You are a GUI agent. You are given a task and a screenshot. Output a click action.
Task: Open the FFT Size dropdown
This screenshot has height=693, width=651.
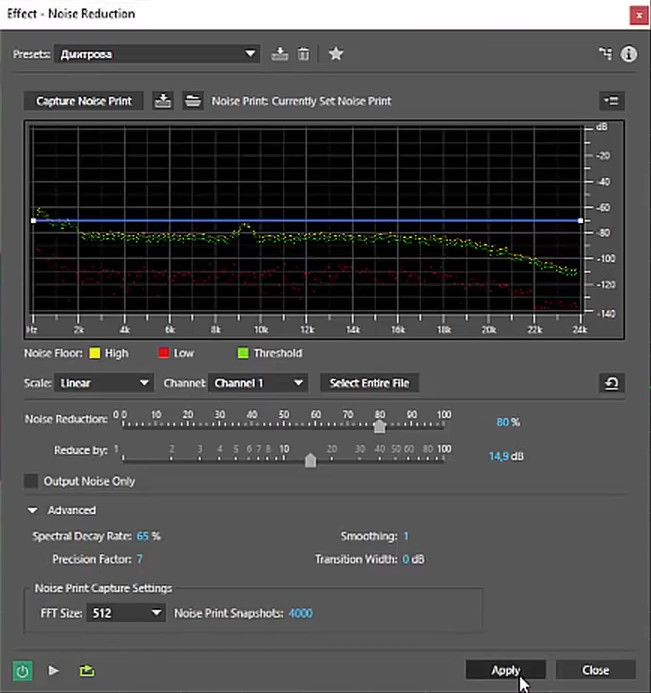point(126,613)
